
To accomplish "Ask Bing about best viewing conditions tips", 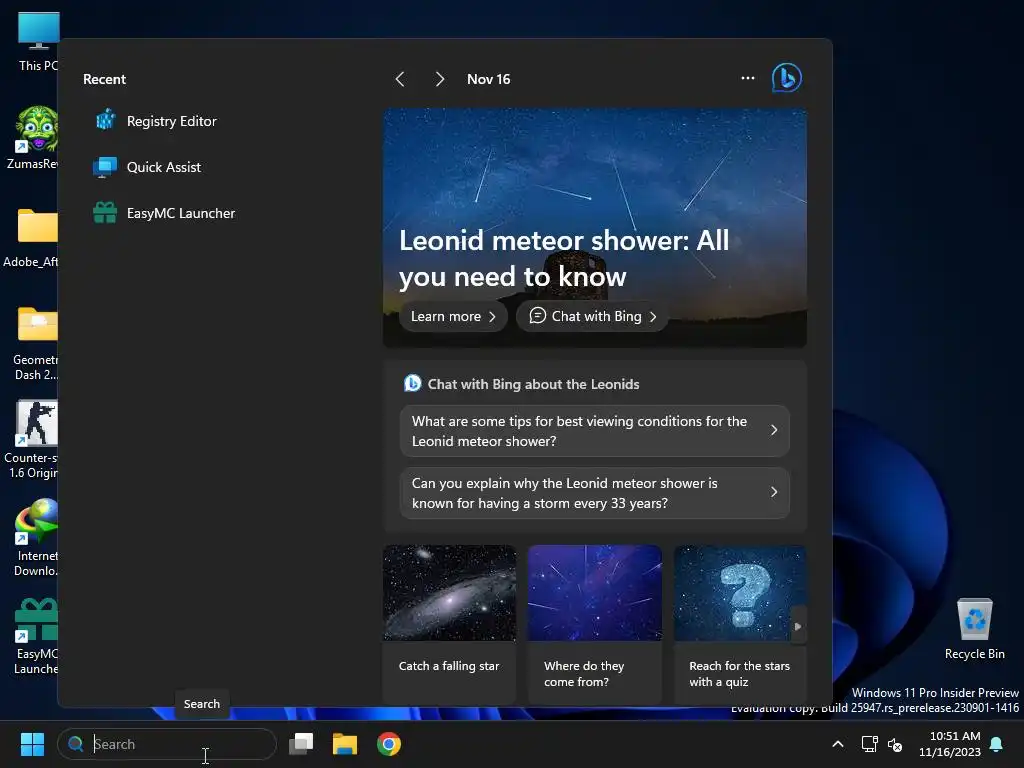I will coord(594,431).
